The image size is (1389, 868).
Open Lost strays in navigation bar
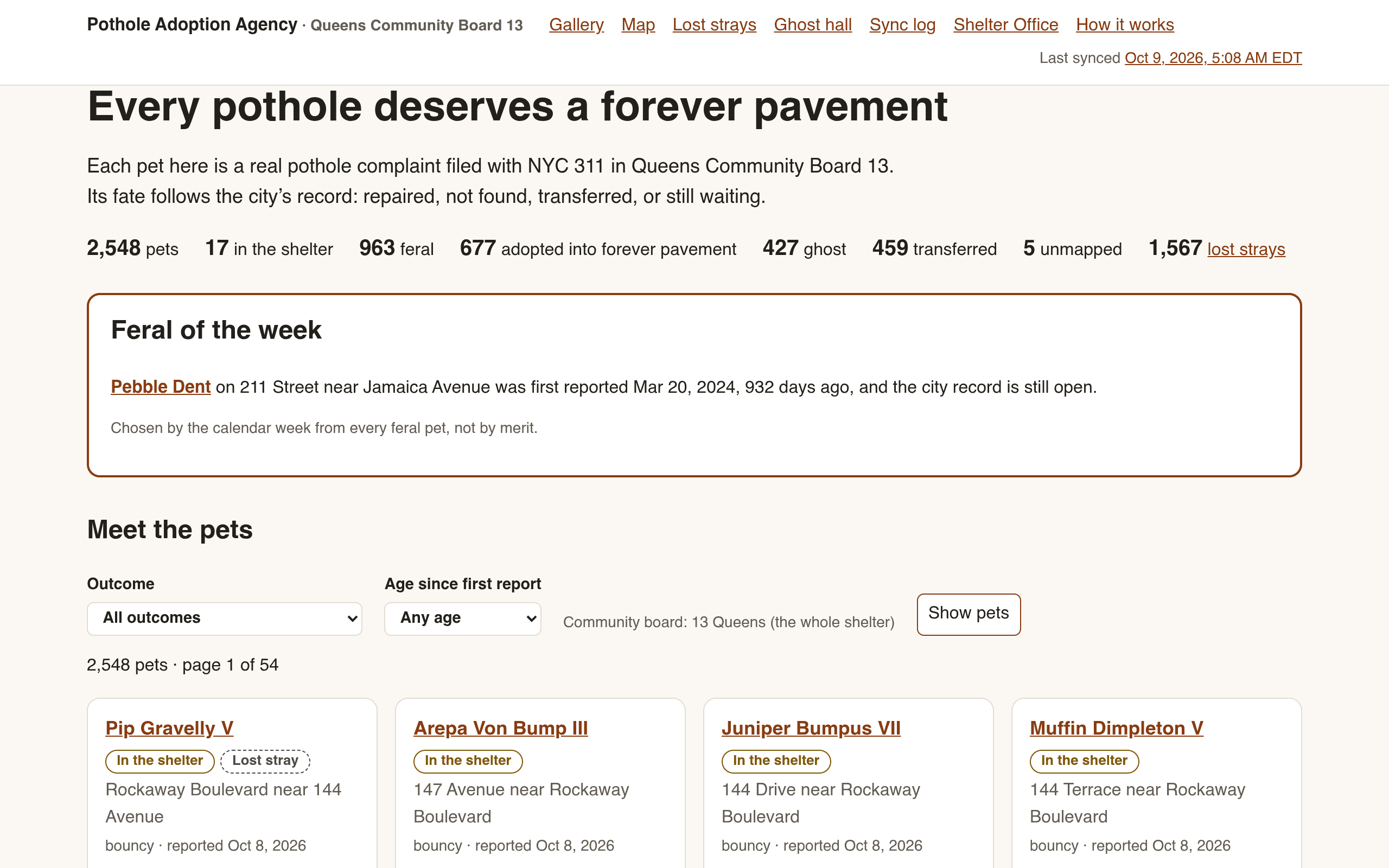(714, 25)
